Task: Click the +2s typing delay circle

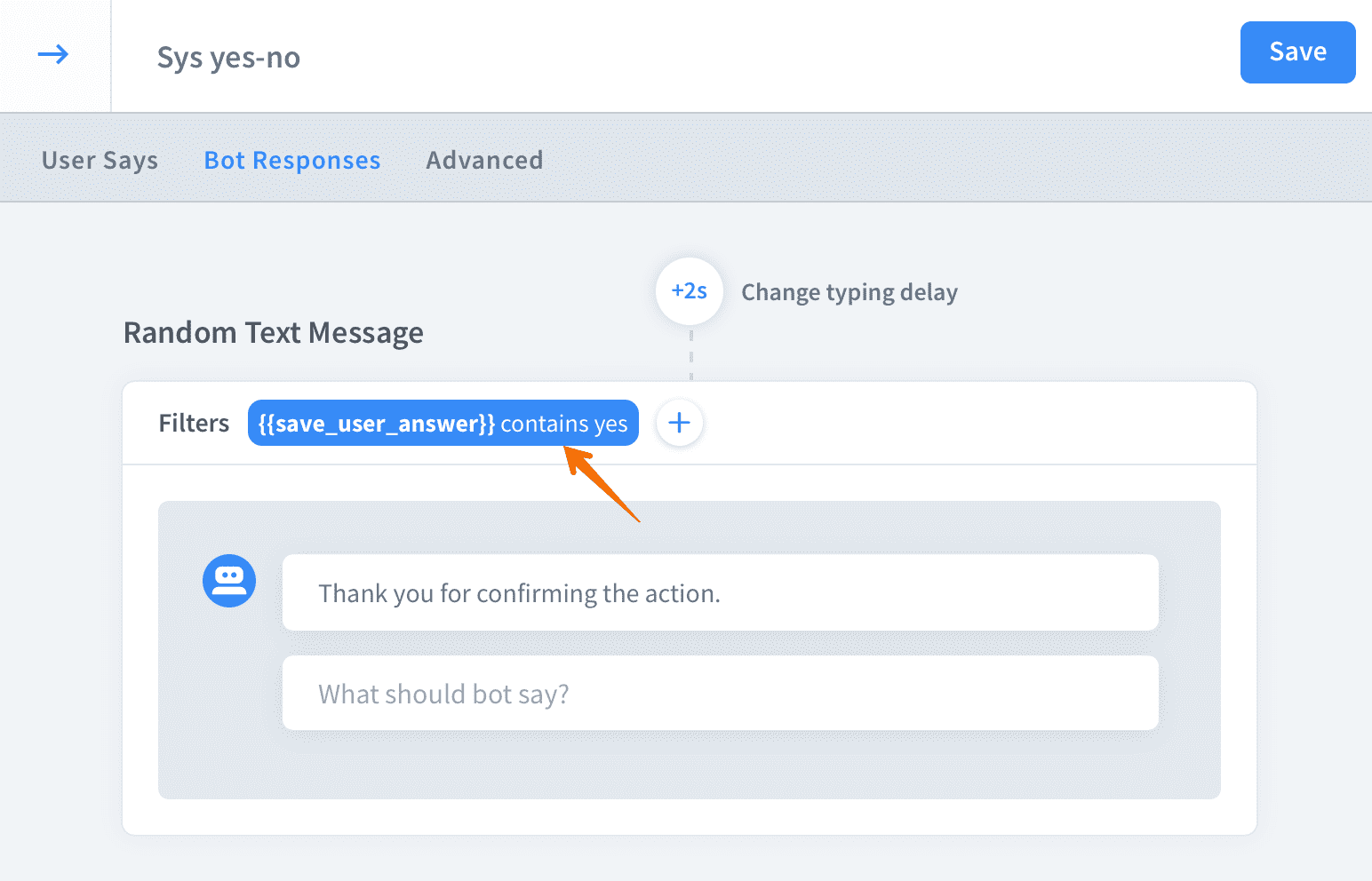Action: 690,291
